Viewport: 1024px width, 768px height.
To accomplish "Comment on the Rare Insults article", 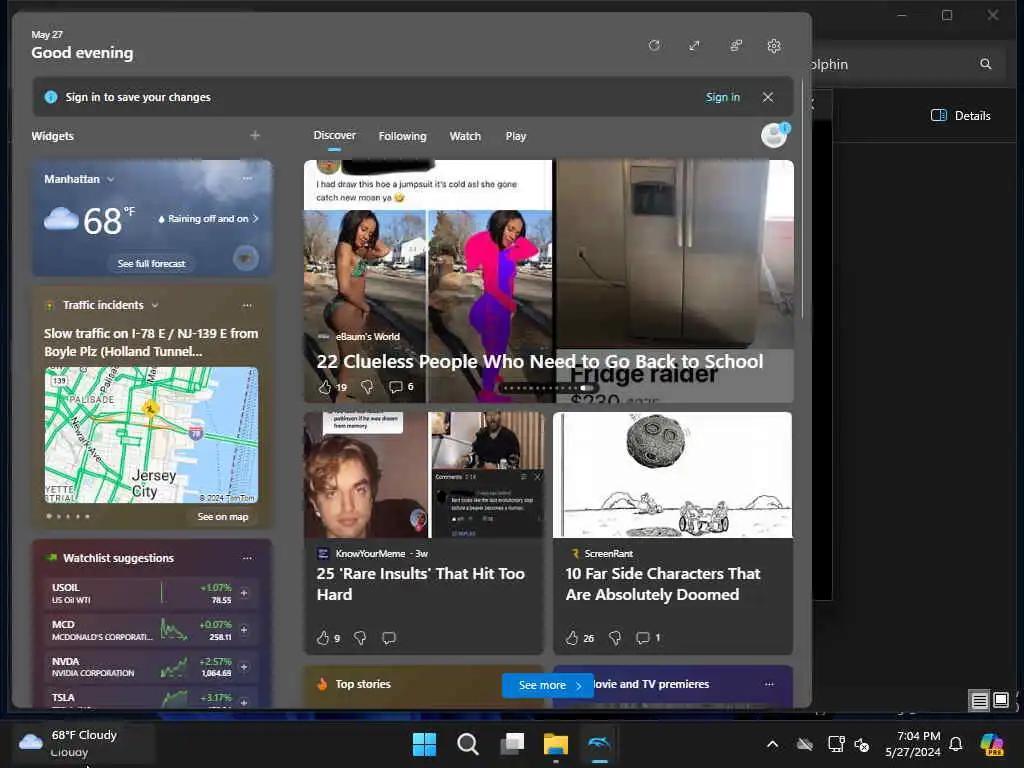I will (x=389, y=638).
